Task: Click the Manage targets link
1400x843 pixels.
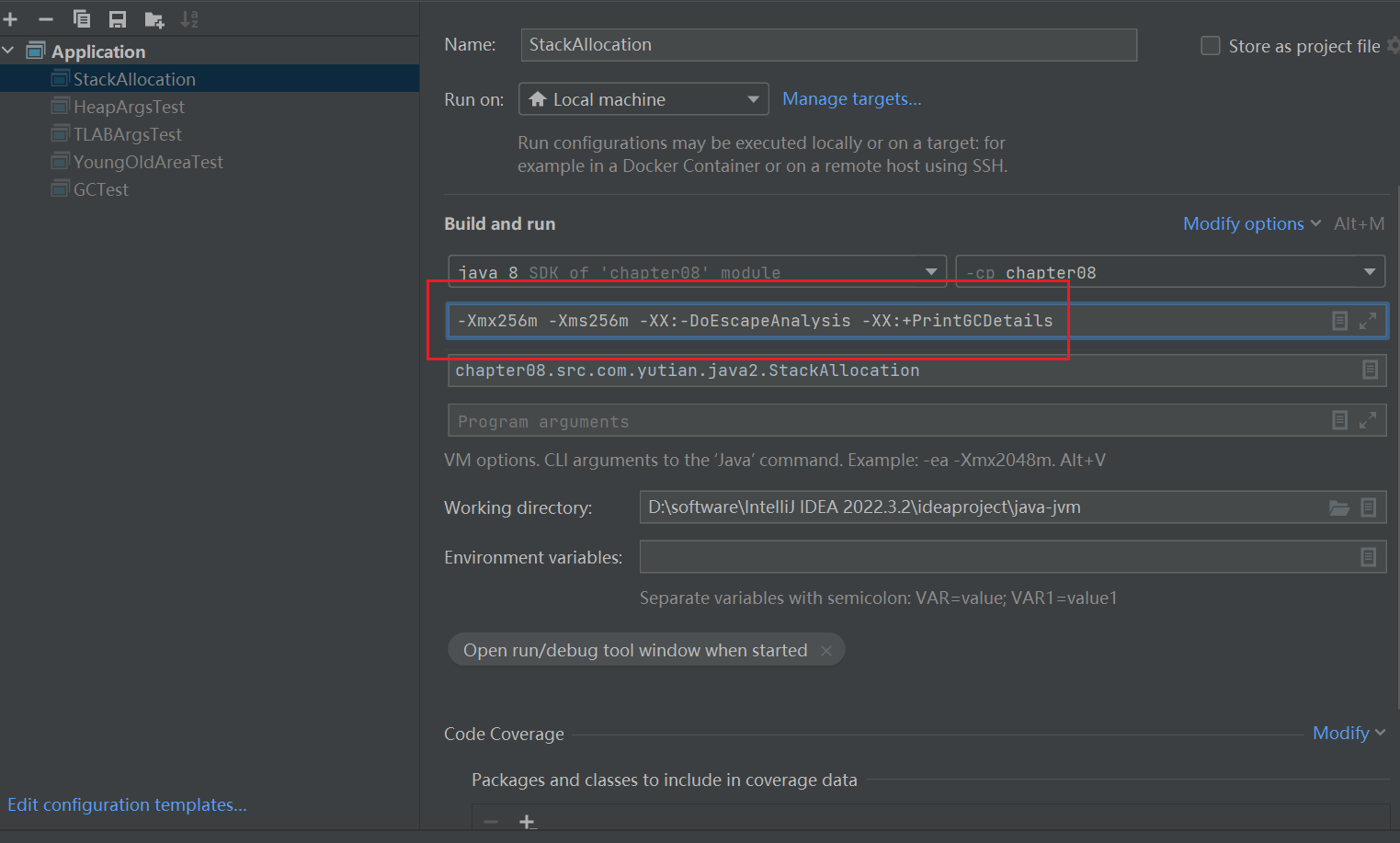Action: click(x=851, y=99)
